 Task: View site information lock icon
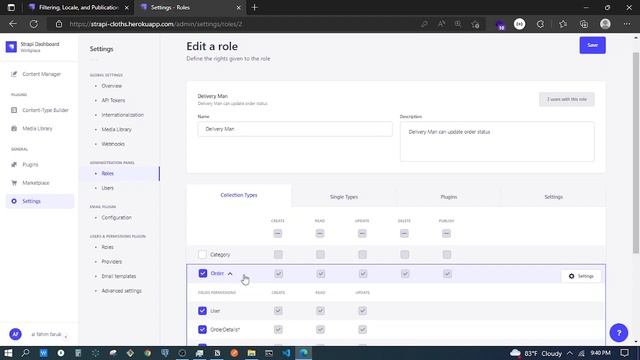[59, 24]
